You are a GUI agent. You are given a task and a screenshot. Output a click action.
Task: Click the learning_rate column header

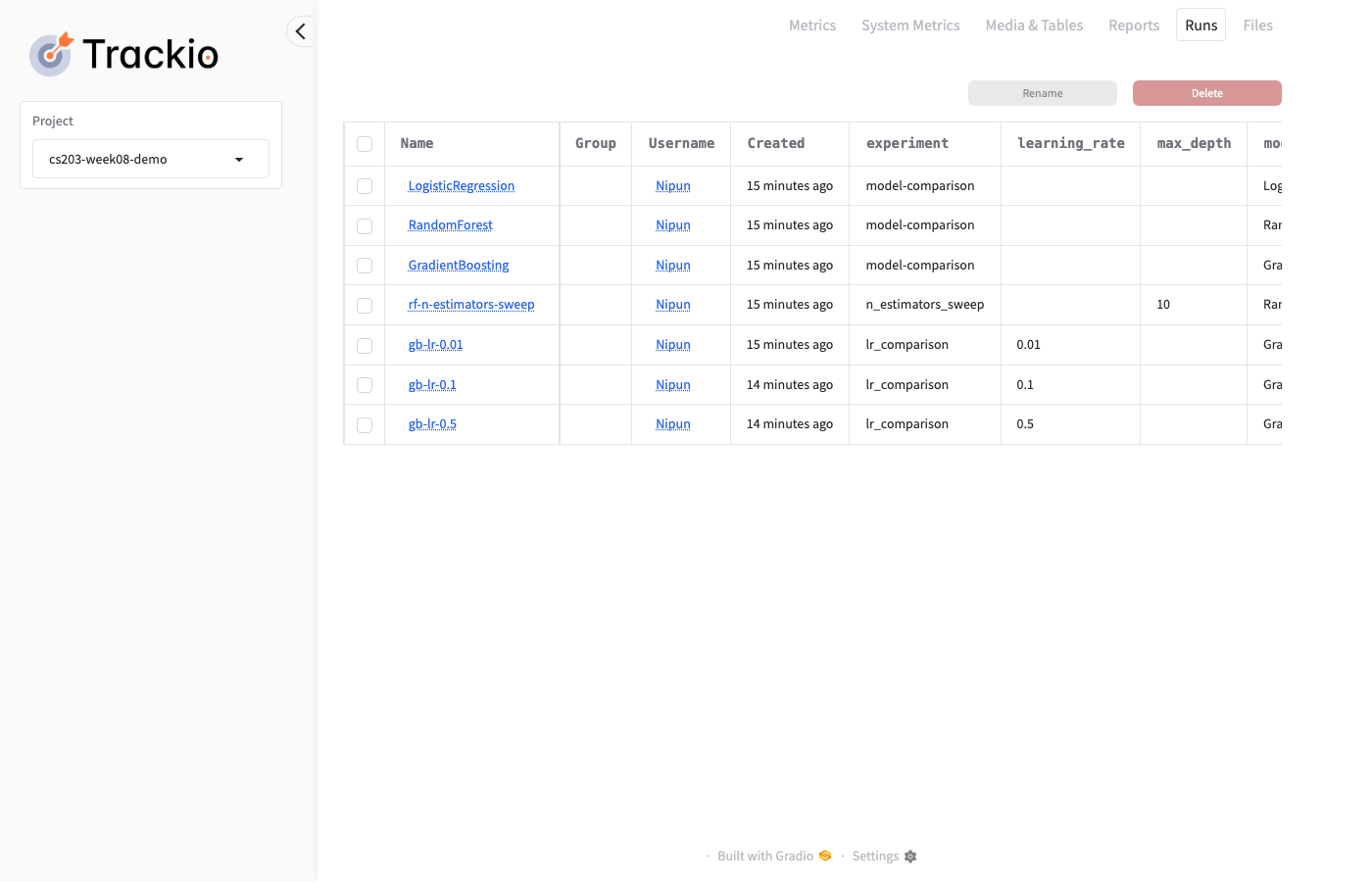coord(1070,143)
